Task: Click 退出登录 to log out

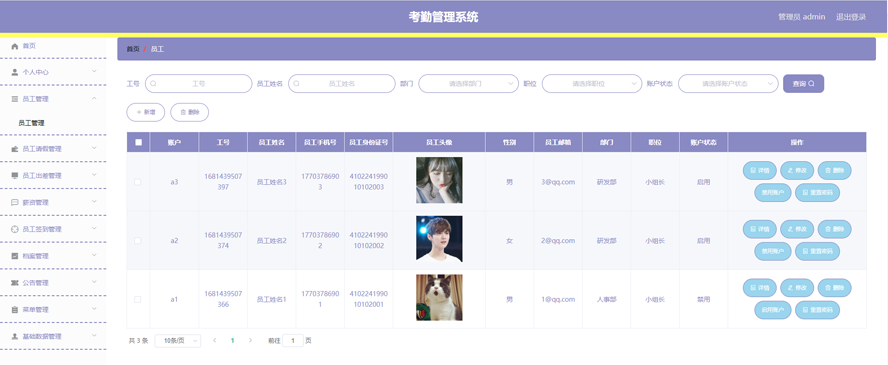Action: 851,17
